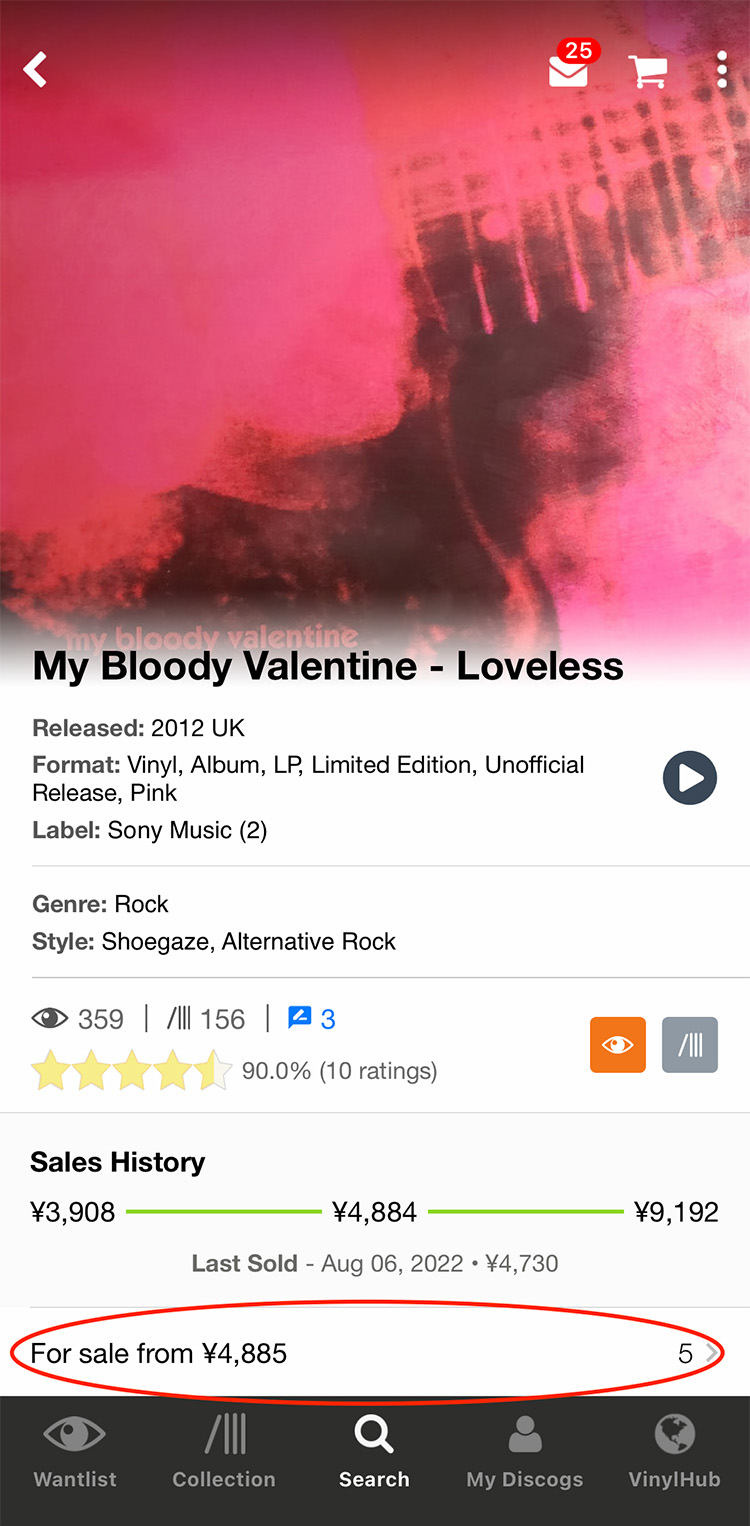750x1526 pixels.
Task: Tap the Sony Music (2) label
Action: point(187,830)
